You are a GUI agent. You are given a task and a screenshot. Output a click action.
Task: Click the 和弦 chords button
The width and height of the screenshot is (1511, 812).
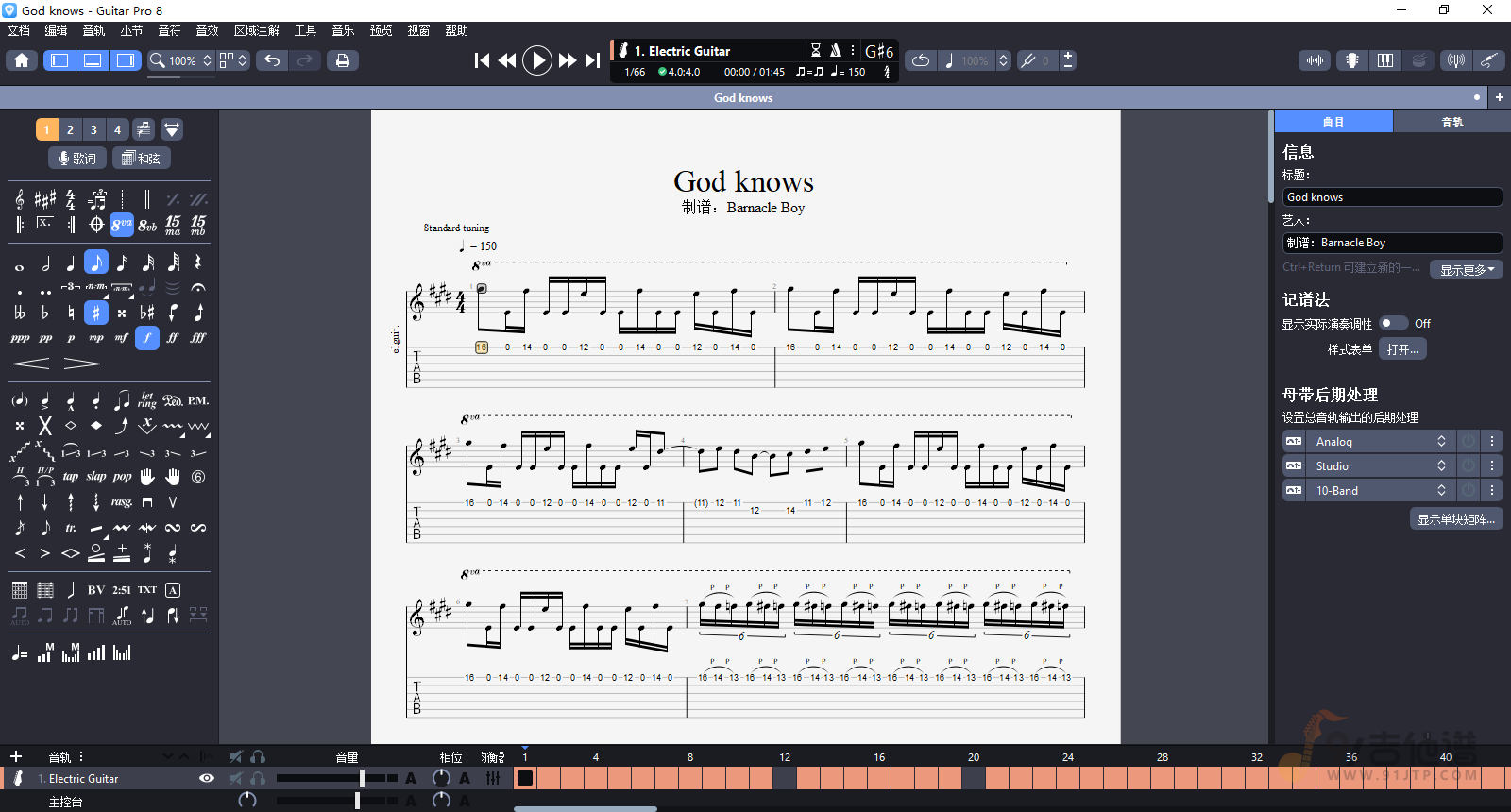(x=141, y=158)
